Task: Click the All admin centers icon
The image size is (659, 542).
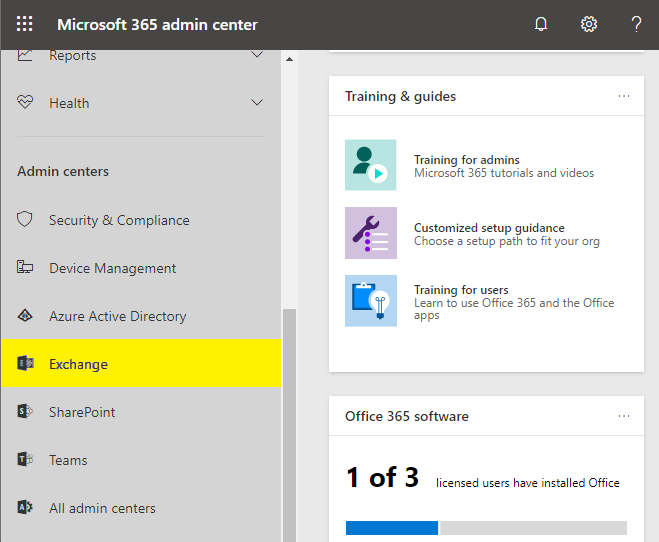Action: click(x=25, y=507)
